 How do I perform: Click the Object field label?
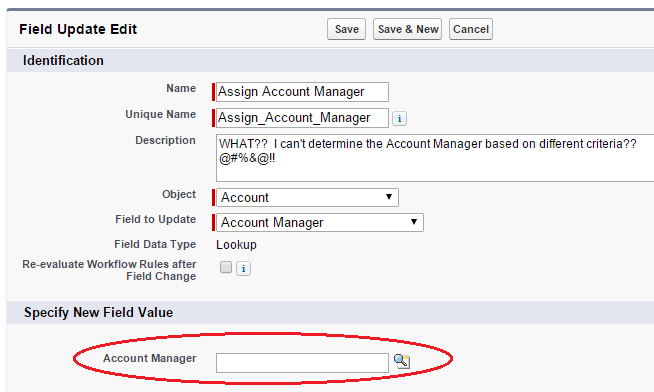(x=179, y=194)
